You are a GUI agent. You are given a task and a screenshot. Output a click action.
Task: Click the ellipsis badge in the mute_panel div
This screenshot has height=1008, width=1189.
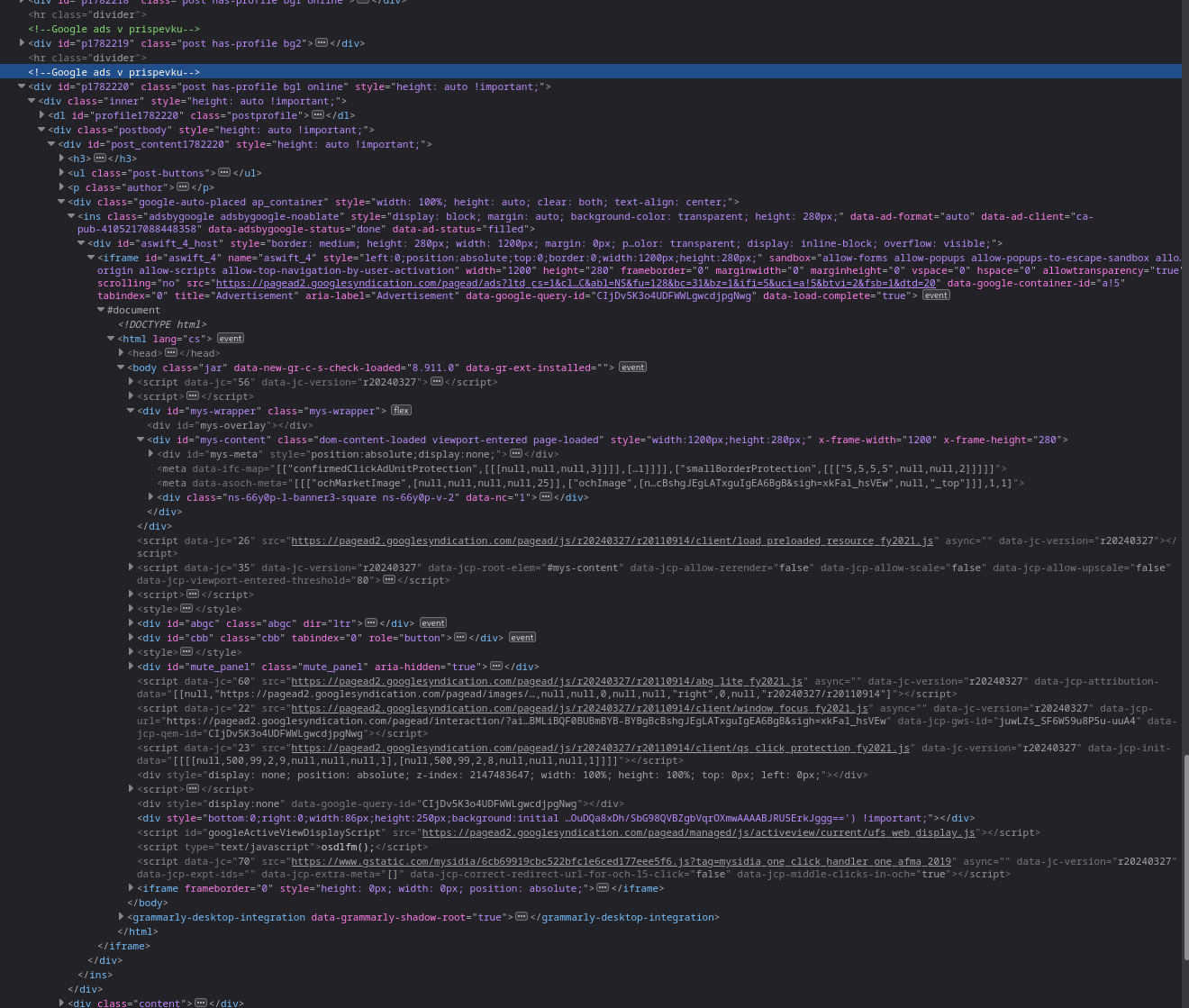(495, 667)
